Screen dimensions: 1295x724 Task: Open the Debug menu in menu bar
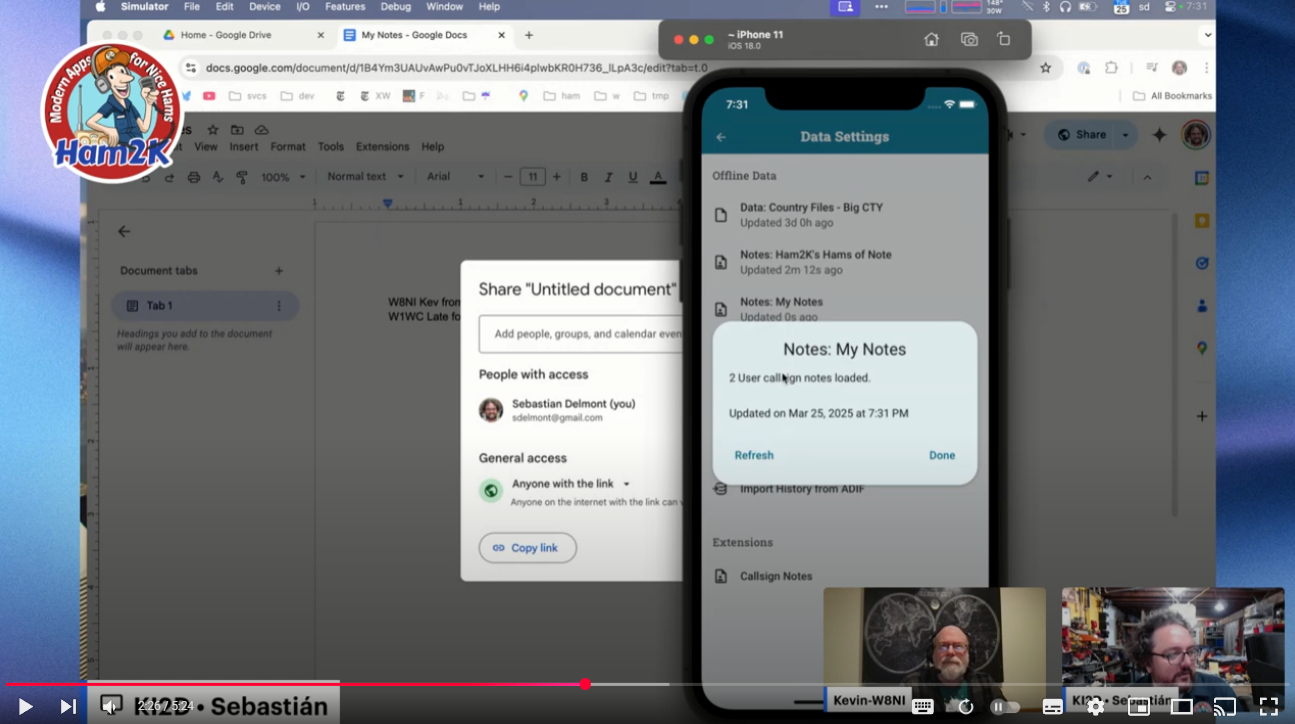click(395, 7)
